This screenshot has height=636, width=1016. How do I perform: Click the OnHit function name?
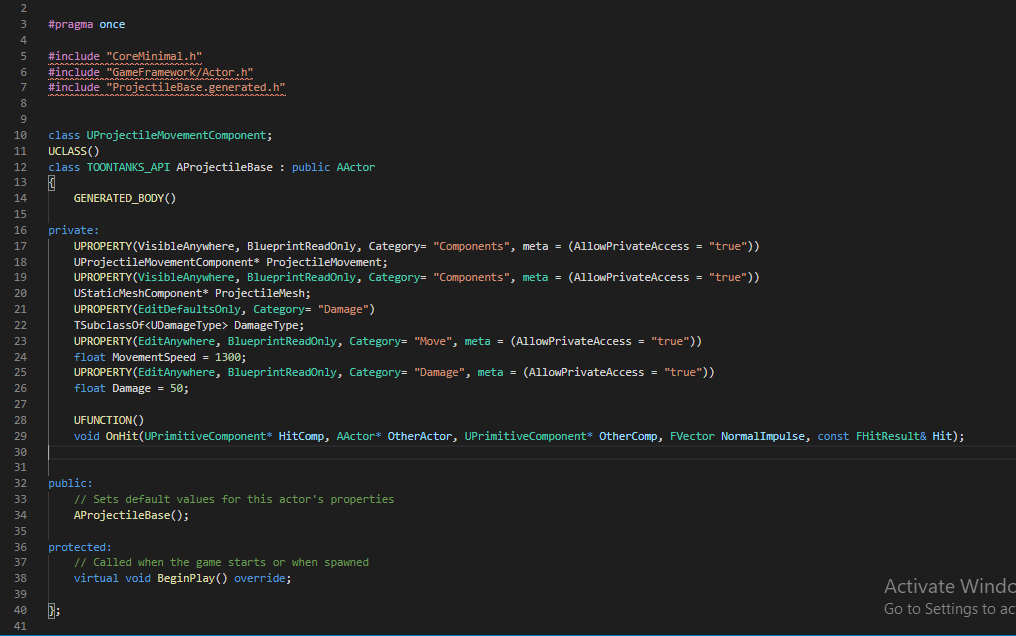point(122,436)
